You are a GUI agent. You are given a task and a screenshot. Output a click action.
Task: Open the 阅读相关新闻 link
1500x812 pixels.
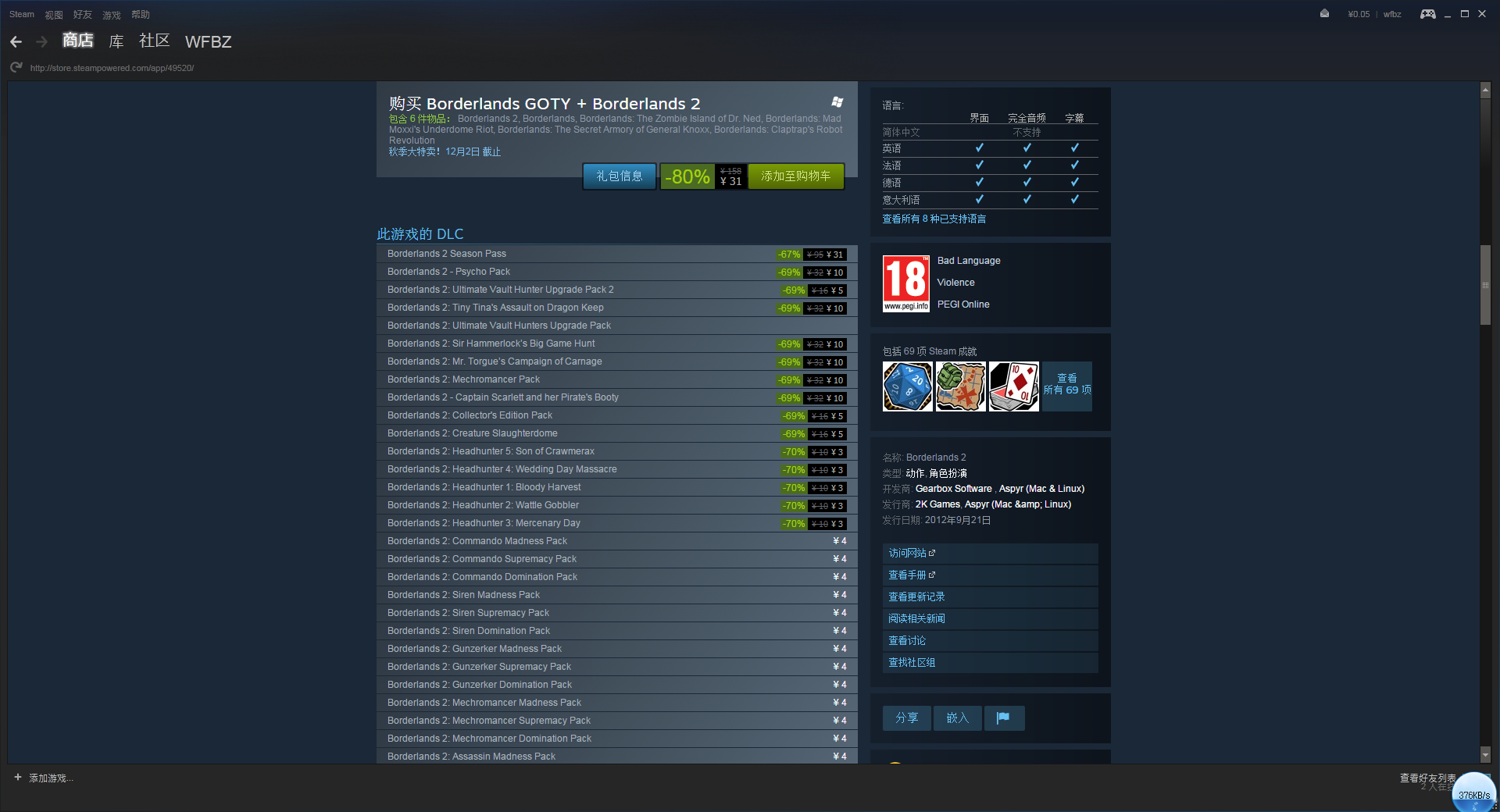[x=991, y=619]
